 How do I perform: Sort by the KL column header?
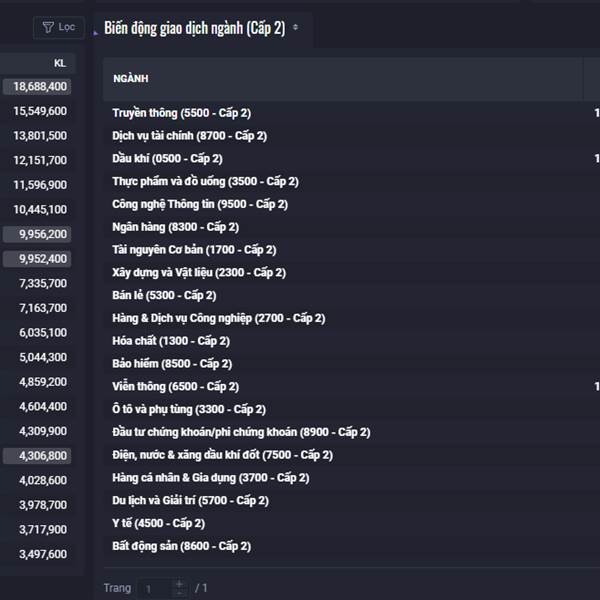pos(60,63)
